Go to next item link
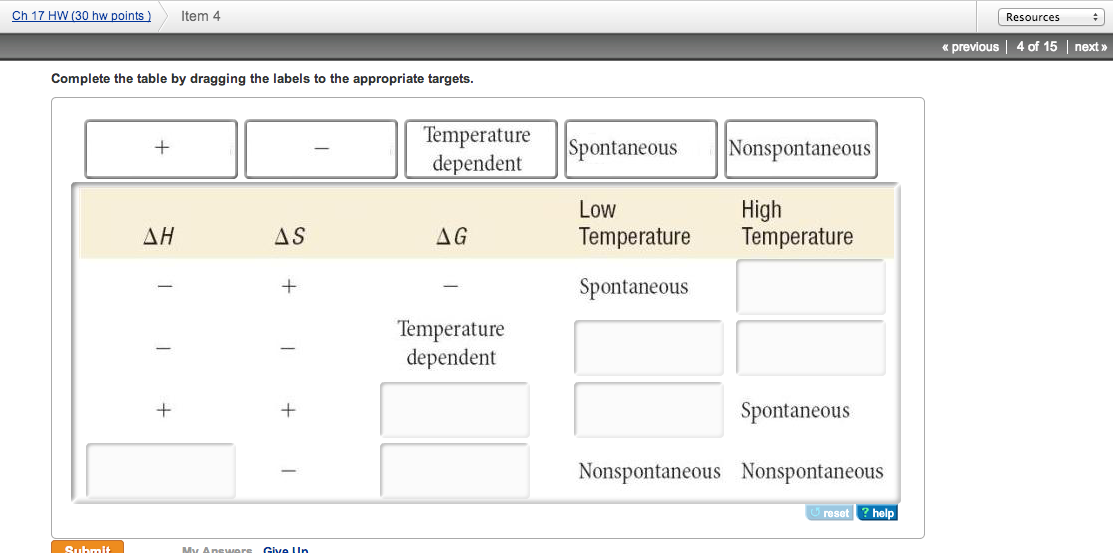 tap(1090, 47)
